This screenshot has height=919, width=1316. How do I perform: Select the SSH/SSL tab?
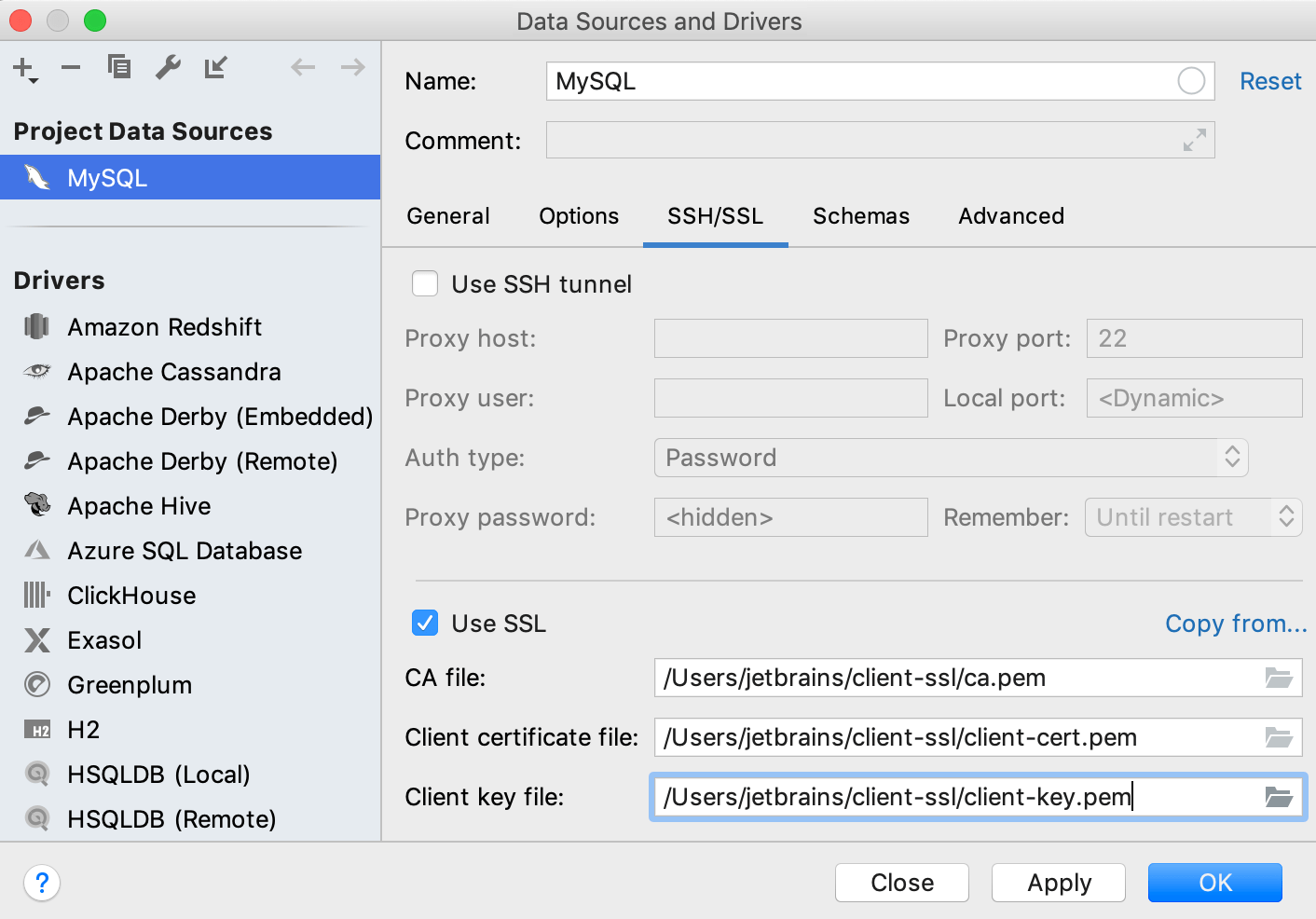click(x=716, y=216)
